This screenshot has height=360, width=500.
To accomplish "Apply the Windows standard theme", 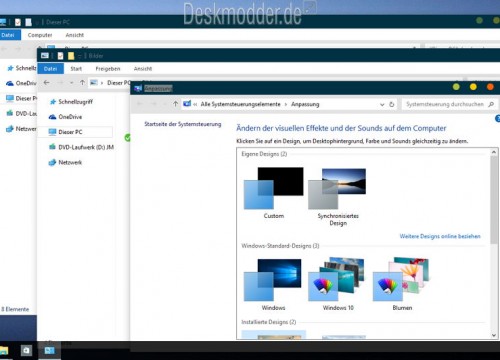I will (x=273, y=280).
